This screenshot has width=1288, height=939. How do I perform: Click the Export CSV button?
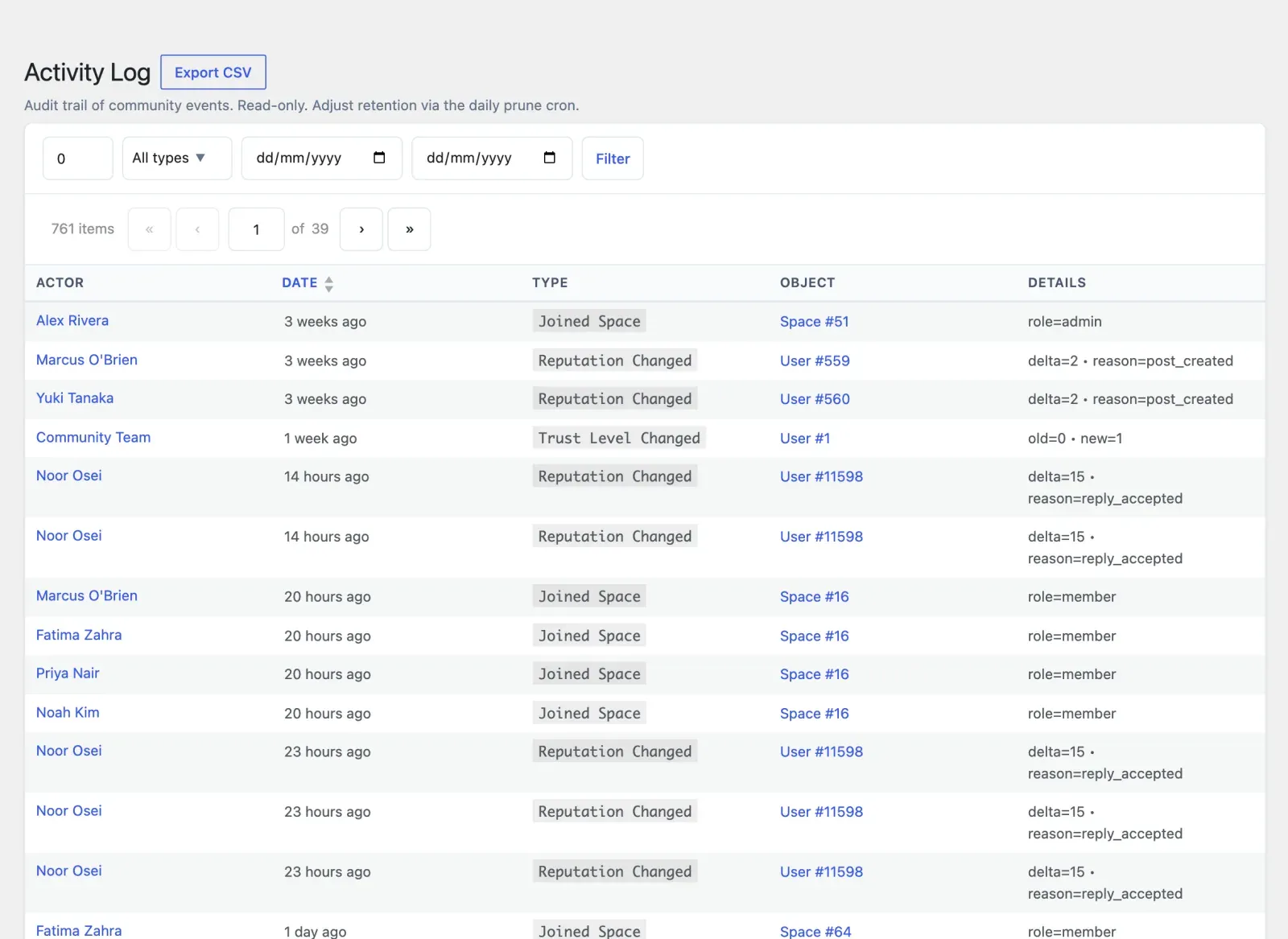(213, 72)
